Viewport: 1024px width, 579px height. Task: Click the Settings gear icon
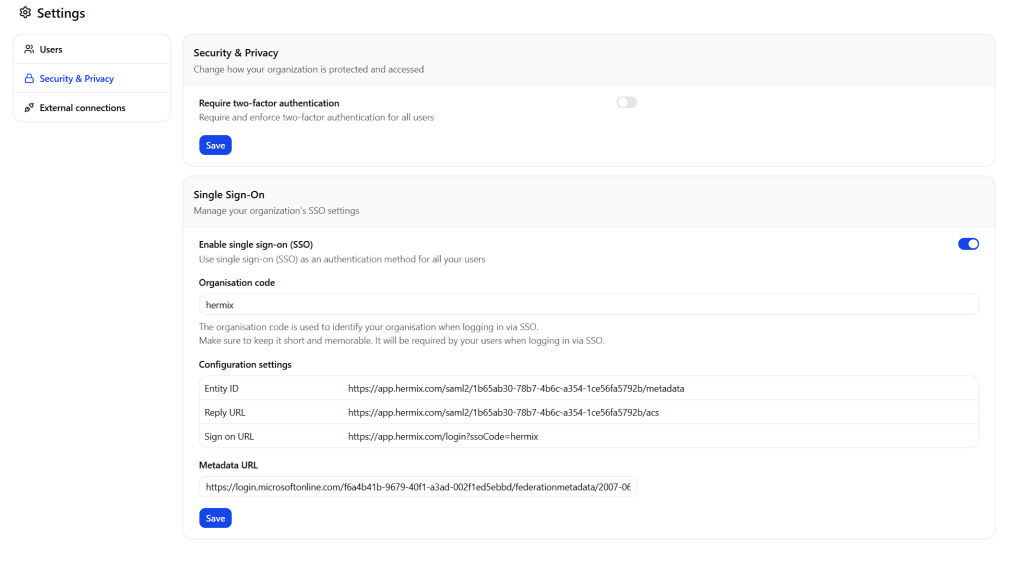tap(25, 12)
